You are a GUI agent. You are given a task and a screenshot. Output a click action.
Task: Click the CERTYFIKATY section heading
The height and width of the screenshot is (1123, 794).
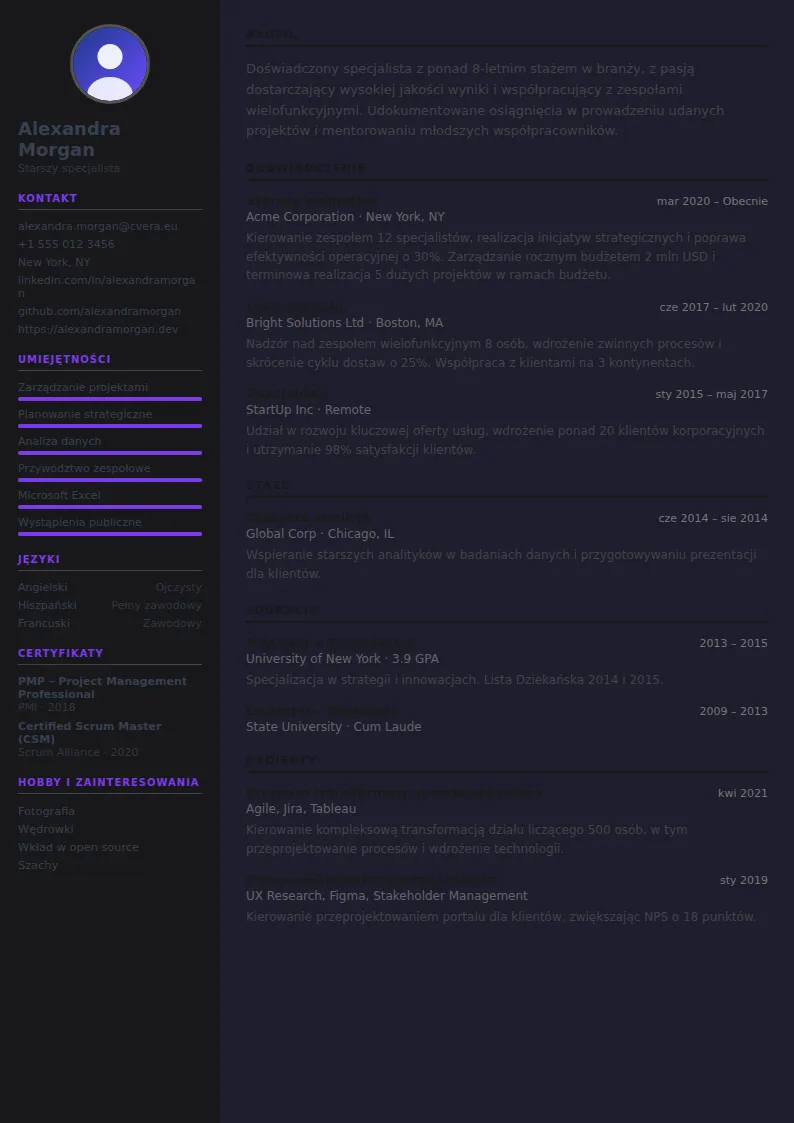60,653
